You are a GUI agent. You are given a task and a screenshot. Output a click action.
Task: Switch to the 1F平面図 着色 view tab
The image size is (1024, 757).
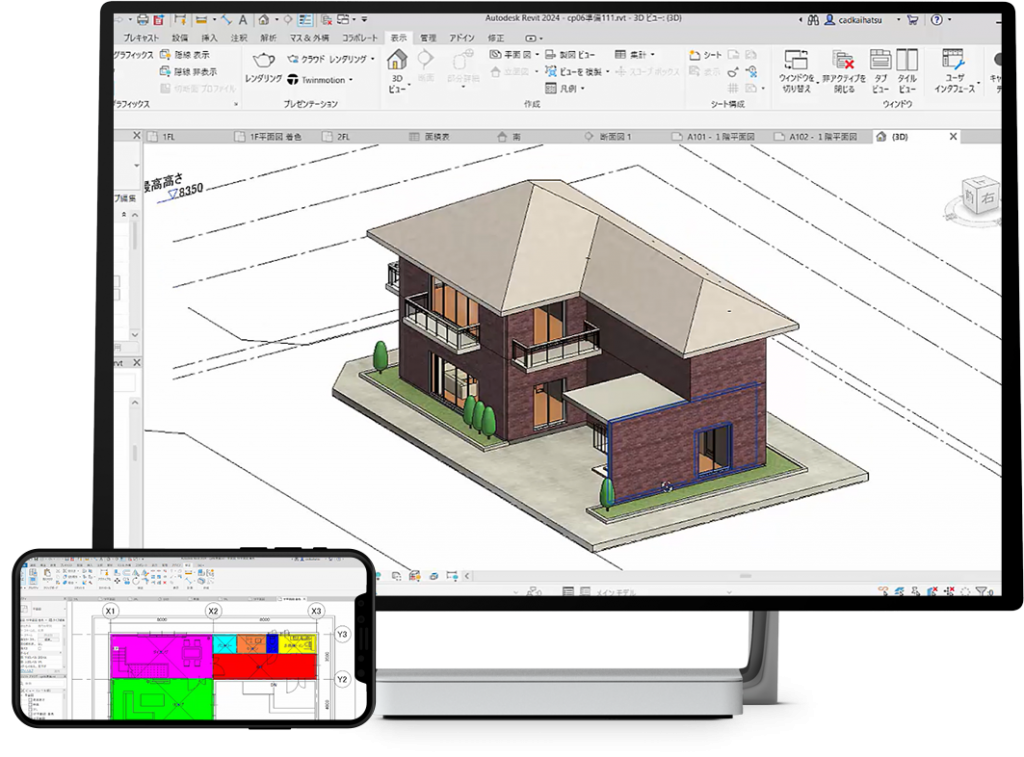click(x=269, y=137)
